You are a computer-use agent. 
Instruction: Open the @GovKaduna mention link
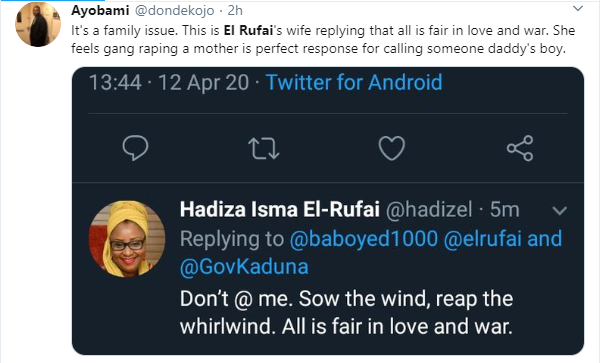244,266
